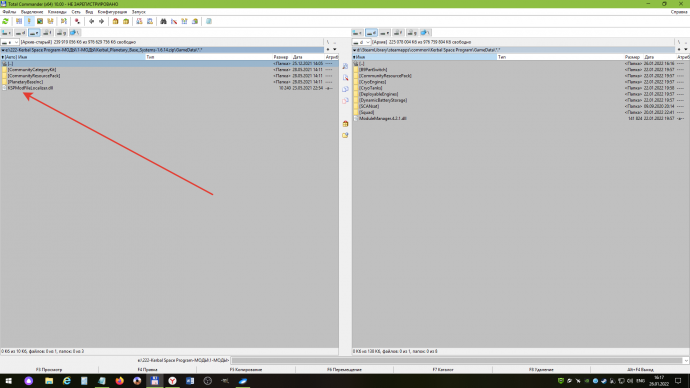The image size is (690, 388).
Task: Click F6 Перемещение button
Action: tap(345, 370)
